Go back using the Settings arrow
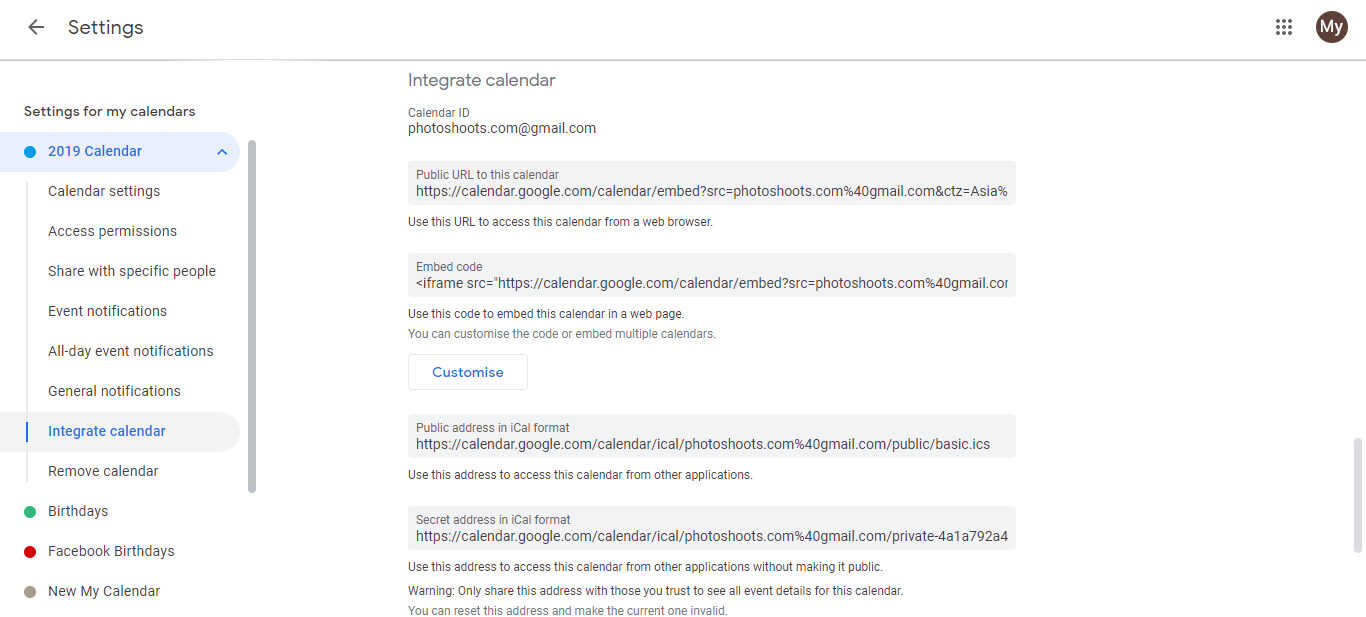Image resolution: width=1366 pixels, height=617 pixels. click(36, 27)
